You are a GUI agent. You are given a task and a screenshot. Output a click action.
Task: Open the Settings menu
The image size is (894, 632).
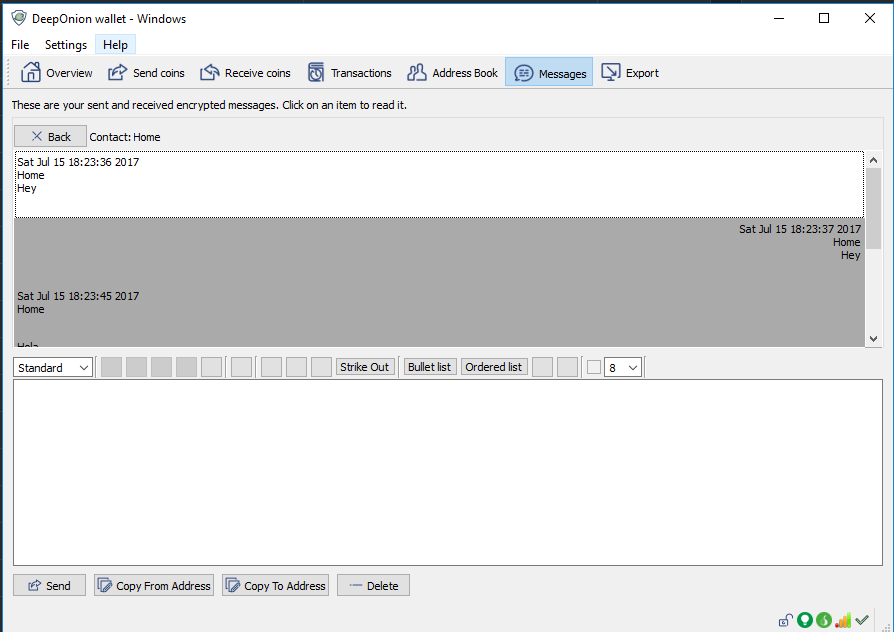click(x=66, y=44)
